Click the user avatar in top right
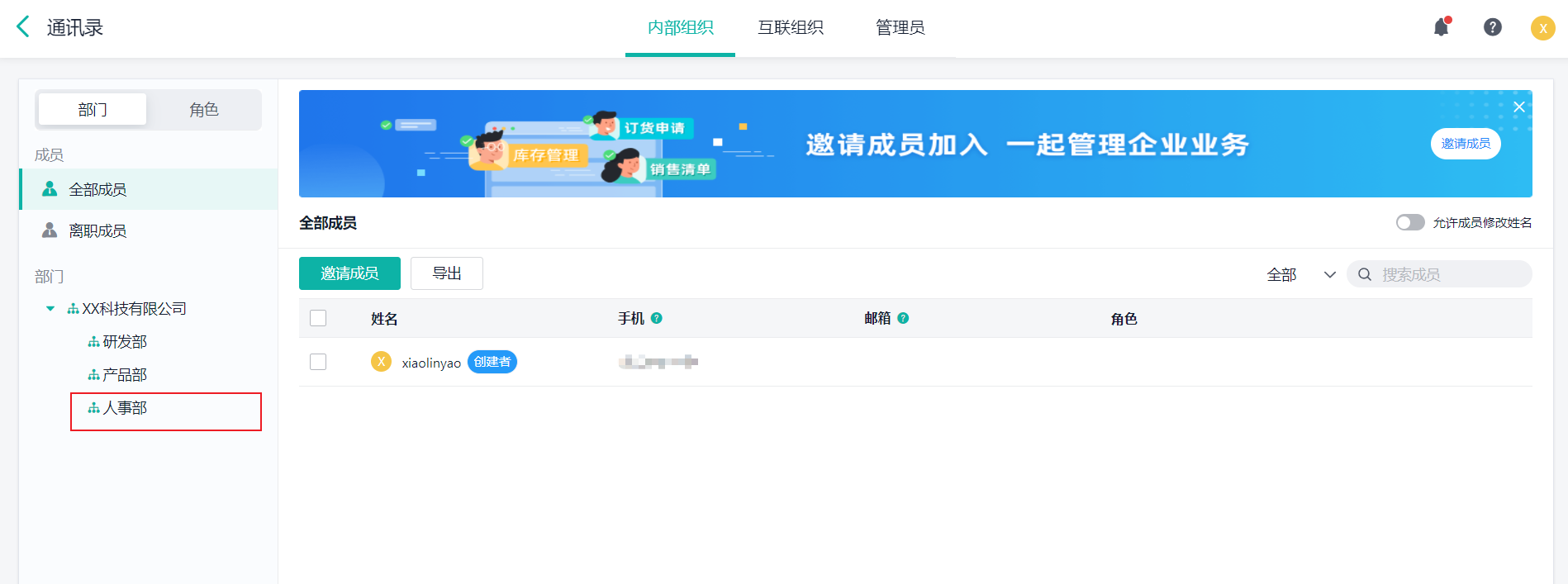This screenshot has width=1568, height=584. tap(1542, 28)
